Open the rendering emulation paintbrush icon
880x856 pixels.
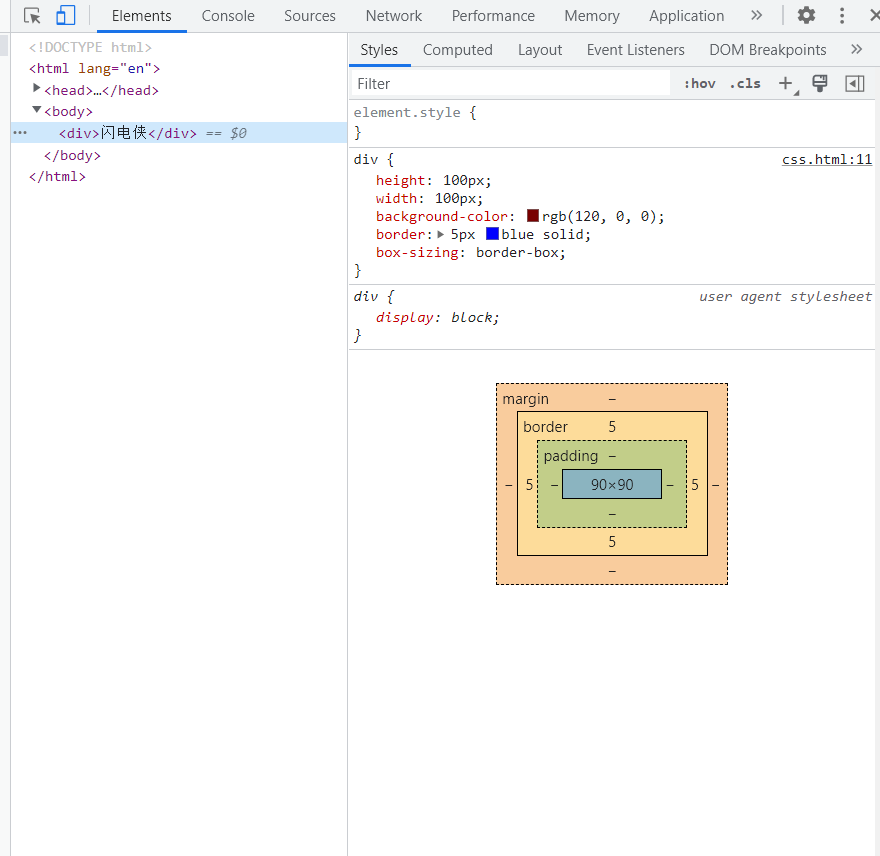pos(820,84)
